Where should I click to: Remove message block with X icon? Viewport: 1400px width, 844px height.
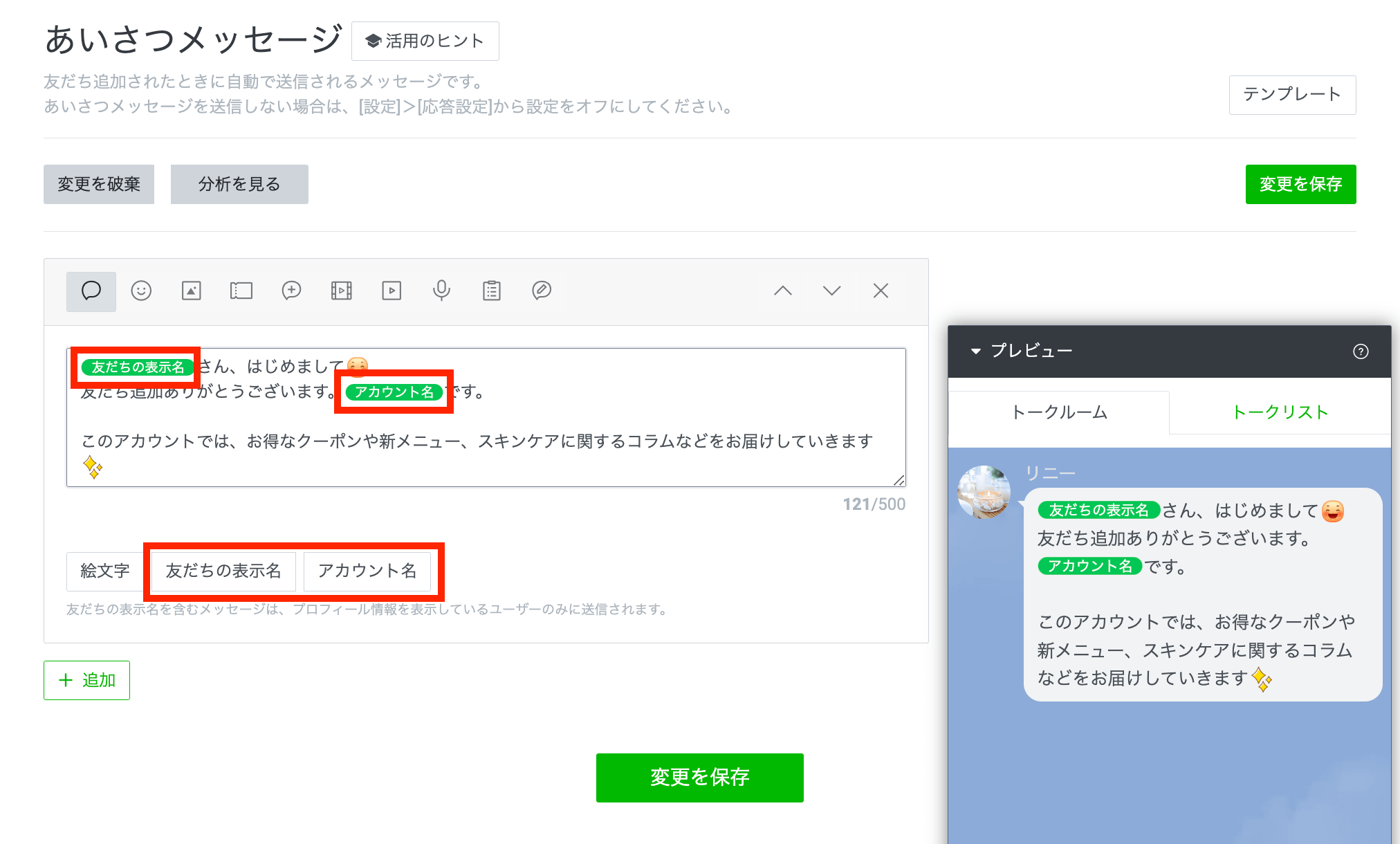881,291
